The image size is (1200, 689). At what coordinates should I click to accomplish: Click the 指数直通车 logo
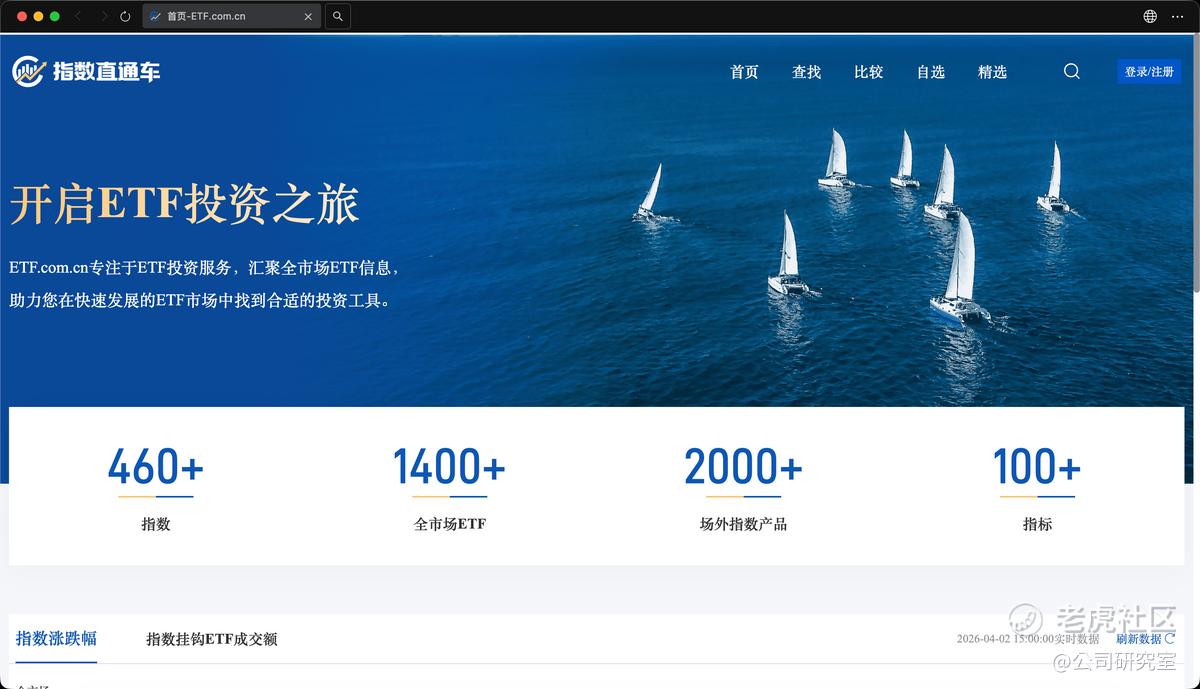coord(86,72)
